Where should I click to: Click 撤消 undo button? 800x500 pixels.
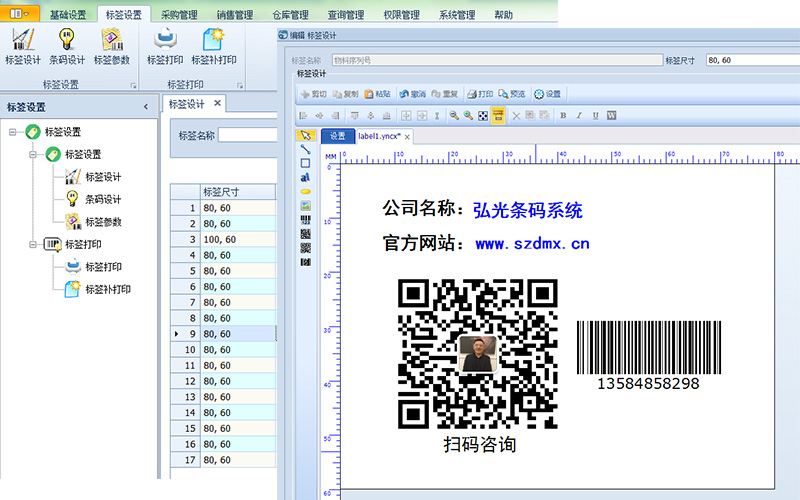pos(413,94)
